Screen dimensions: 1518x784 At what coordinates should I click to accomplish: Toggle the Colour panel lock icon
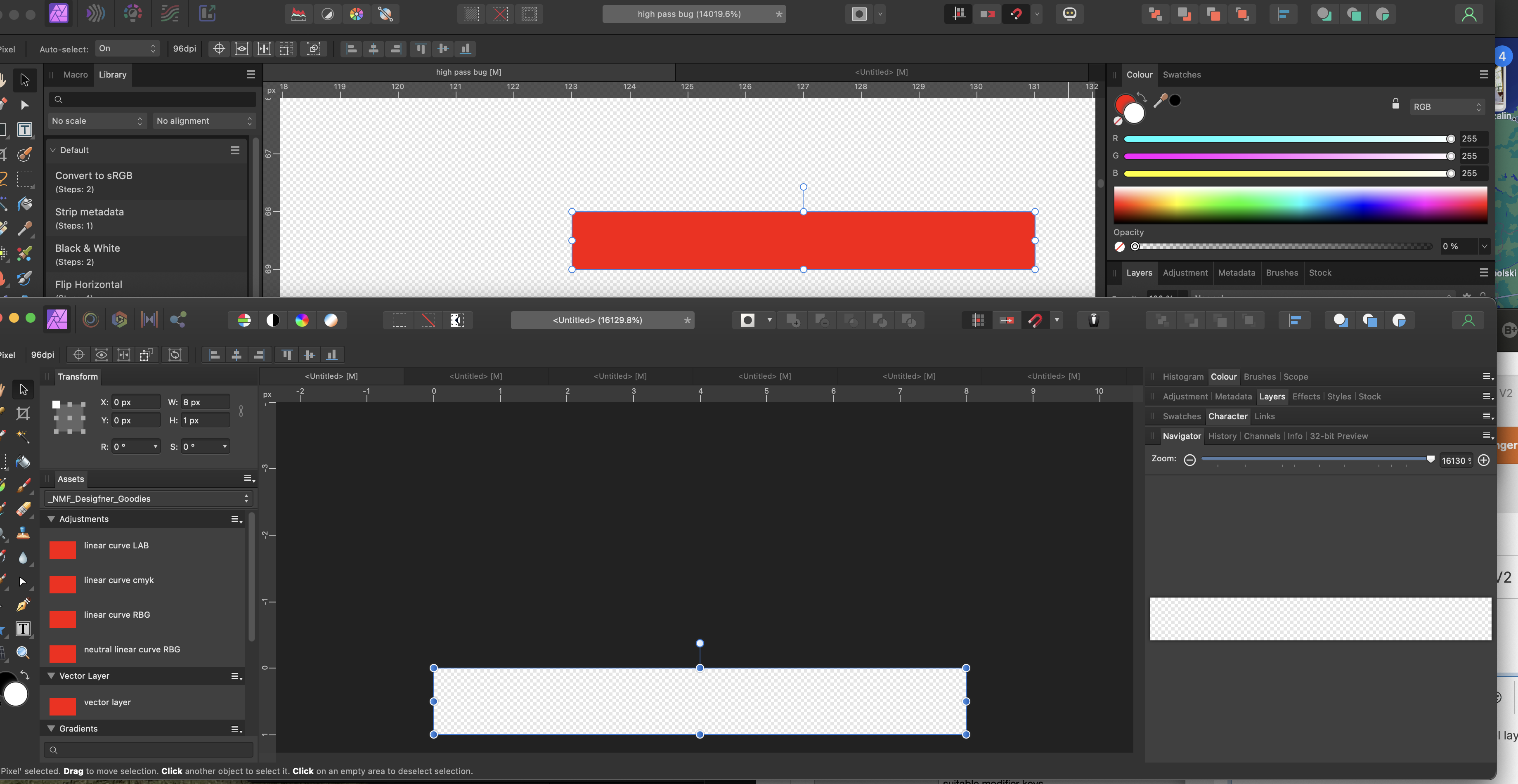[x=1395, y=104]
